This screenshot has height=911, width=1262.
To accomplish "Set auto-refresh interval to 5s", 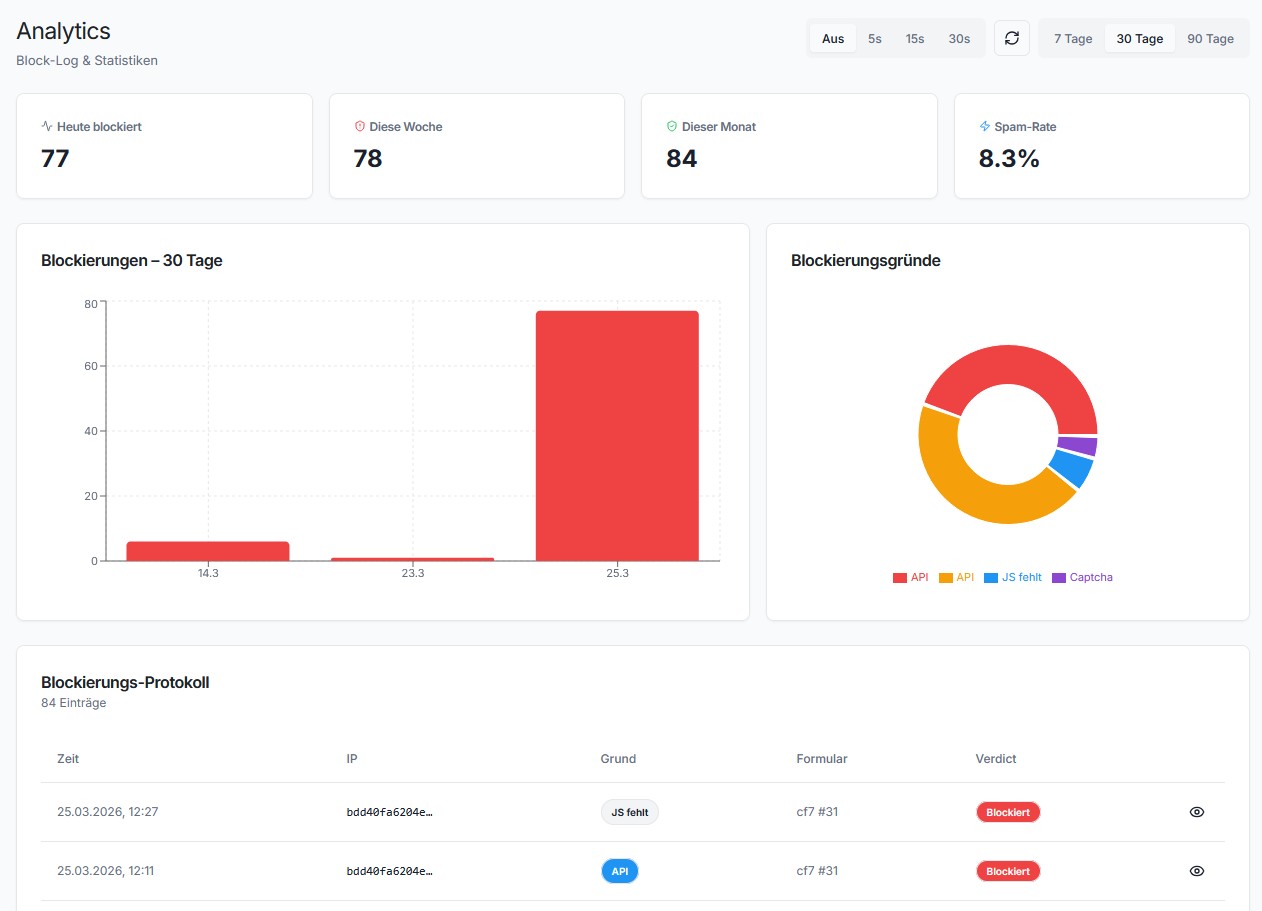I will click(x=875, y=39).
